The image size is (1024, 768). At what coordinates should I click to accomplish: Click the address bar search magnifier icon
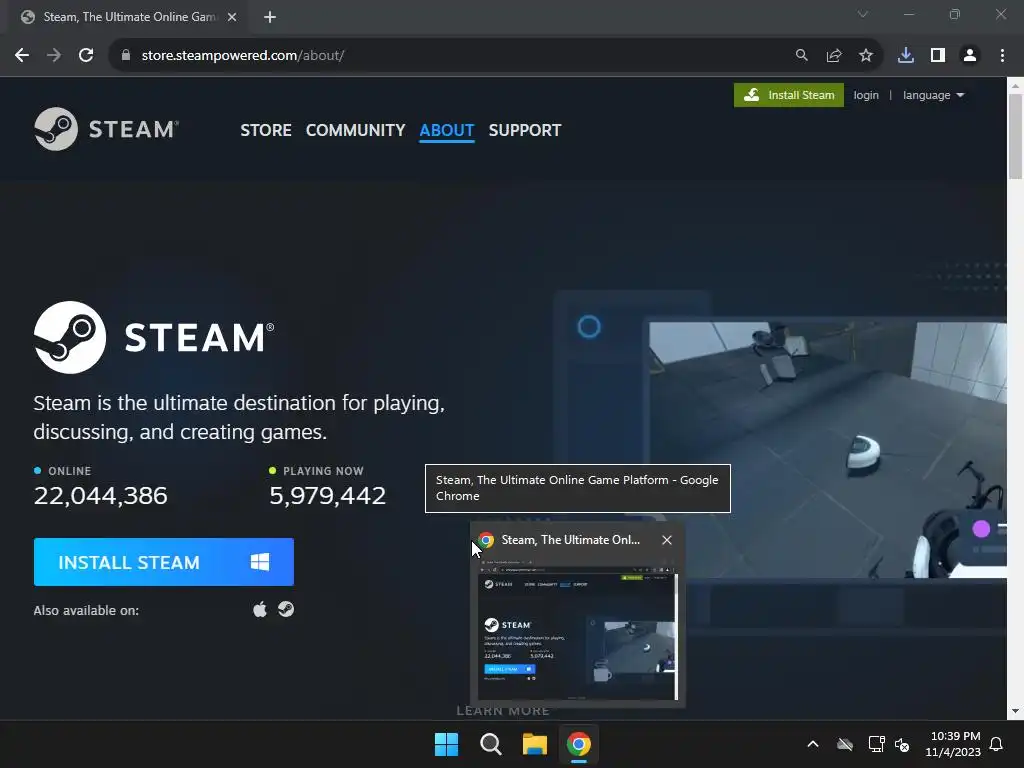801,56
